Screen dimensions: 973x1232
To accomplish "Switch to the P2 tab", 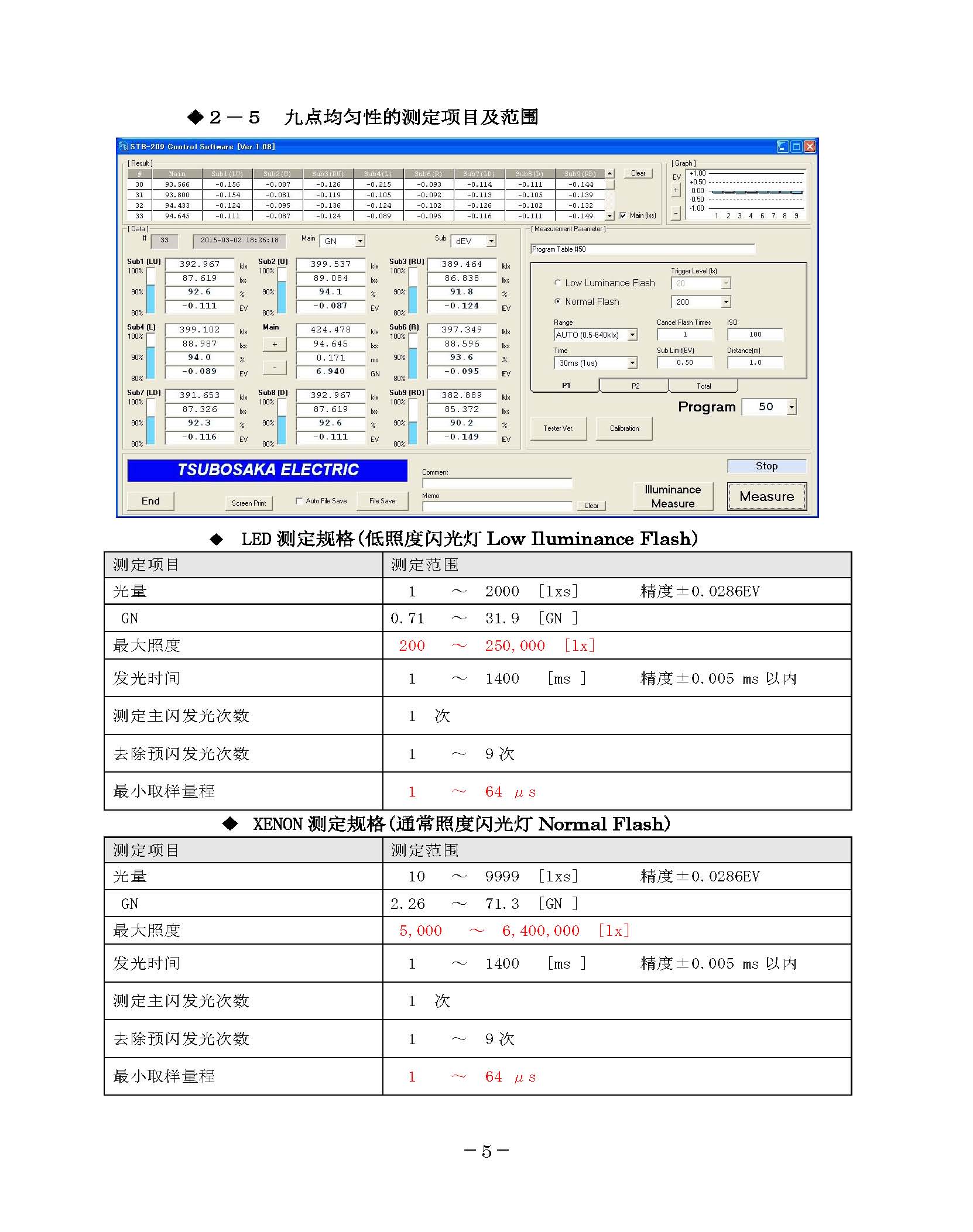I will [635, 386].
